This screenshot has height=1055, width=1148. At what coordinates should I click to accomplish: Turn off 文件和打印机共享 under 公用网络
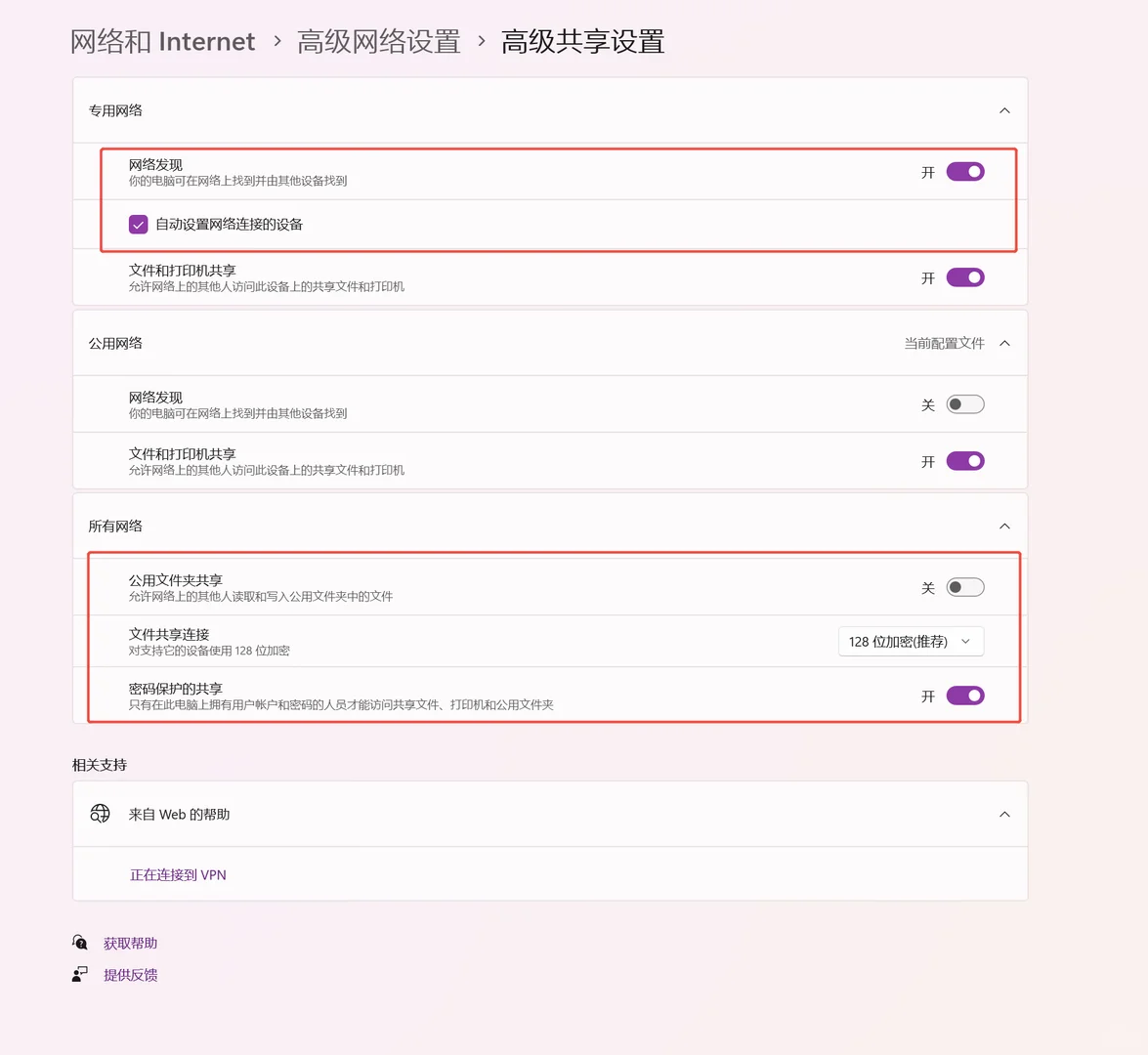point(964,460)
